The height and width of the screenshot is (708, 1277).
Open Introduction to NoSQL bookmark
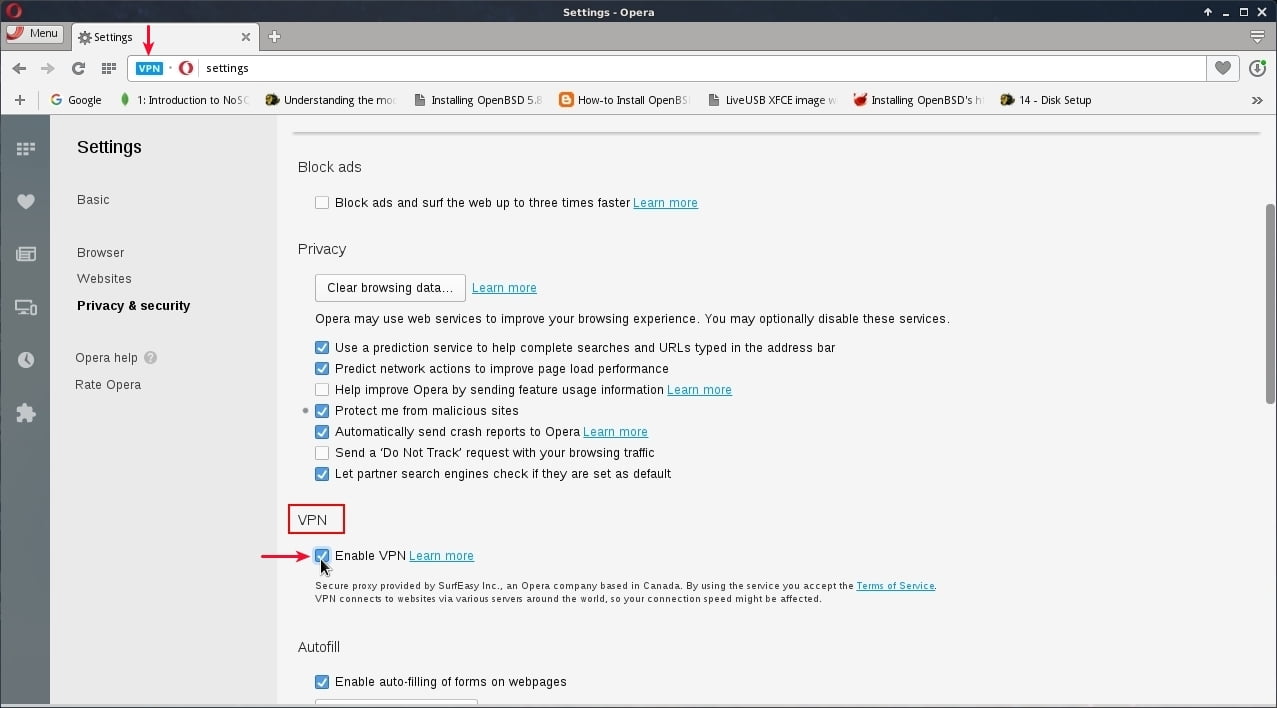tap(184, 100)
